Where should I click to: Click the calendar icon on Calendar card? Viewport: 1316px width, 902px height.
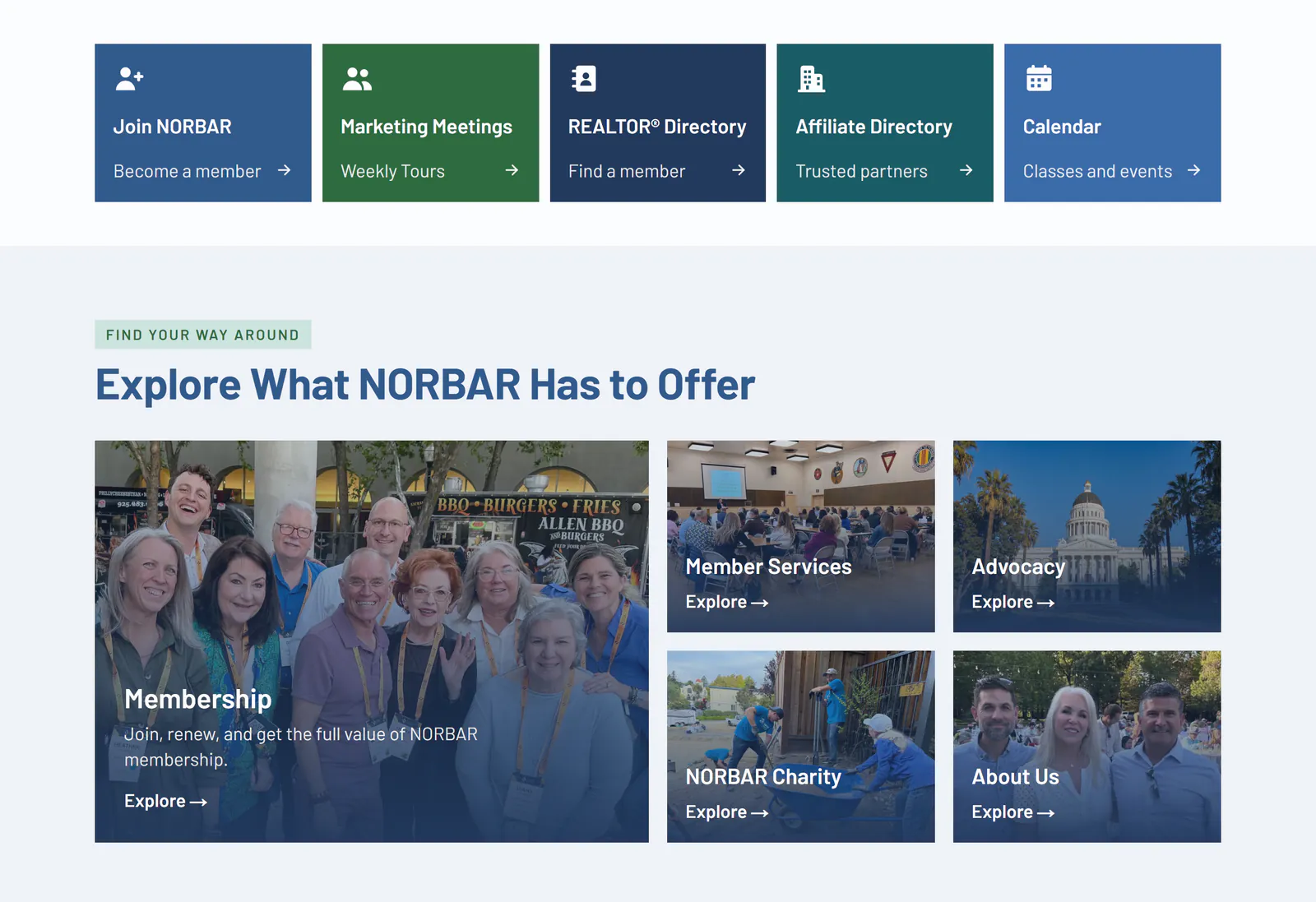(1039, 78)
